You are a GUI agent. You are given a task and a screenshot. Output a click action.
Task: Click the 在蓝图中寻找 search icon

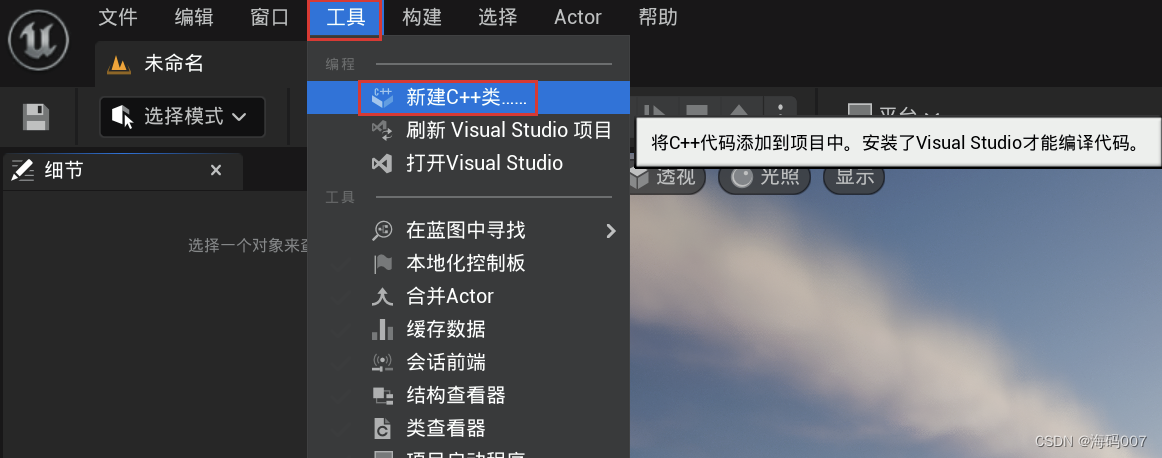[382, 231]
